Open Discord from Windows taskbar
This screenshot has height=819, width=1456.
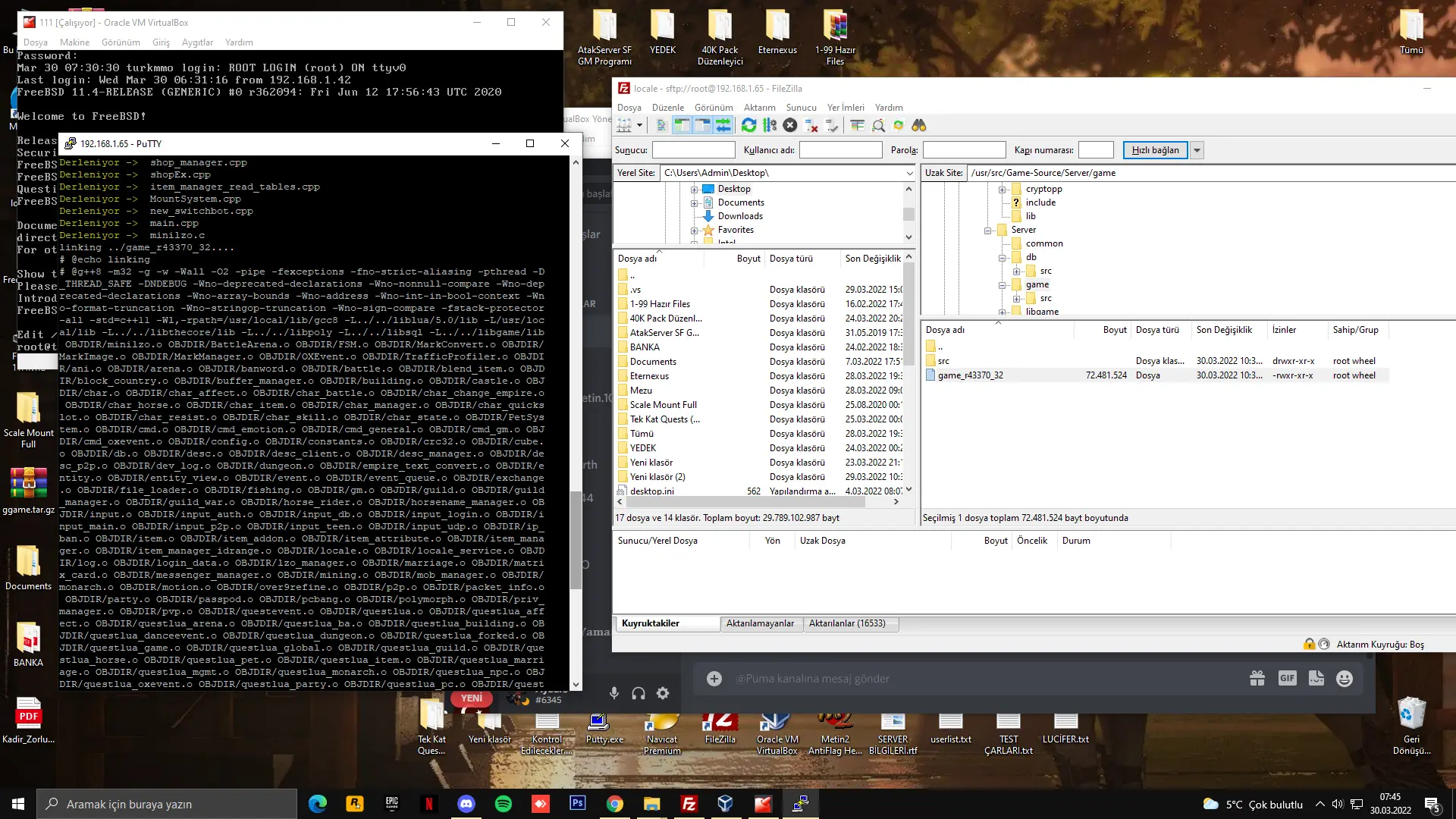466,804
